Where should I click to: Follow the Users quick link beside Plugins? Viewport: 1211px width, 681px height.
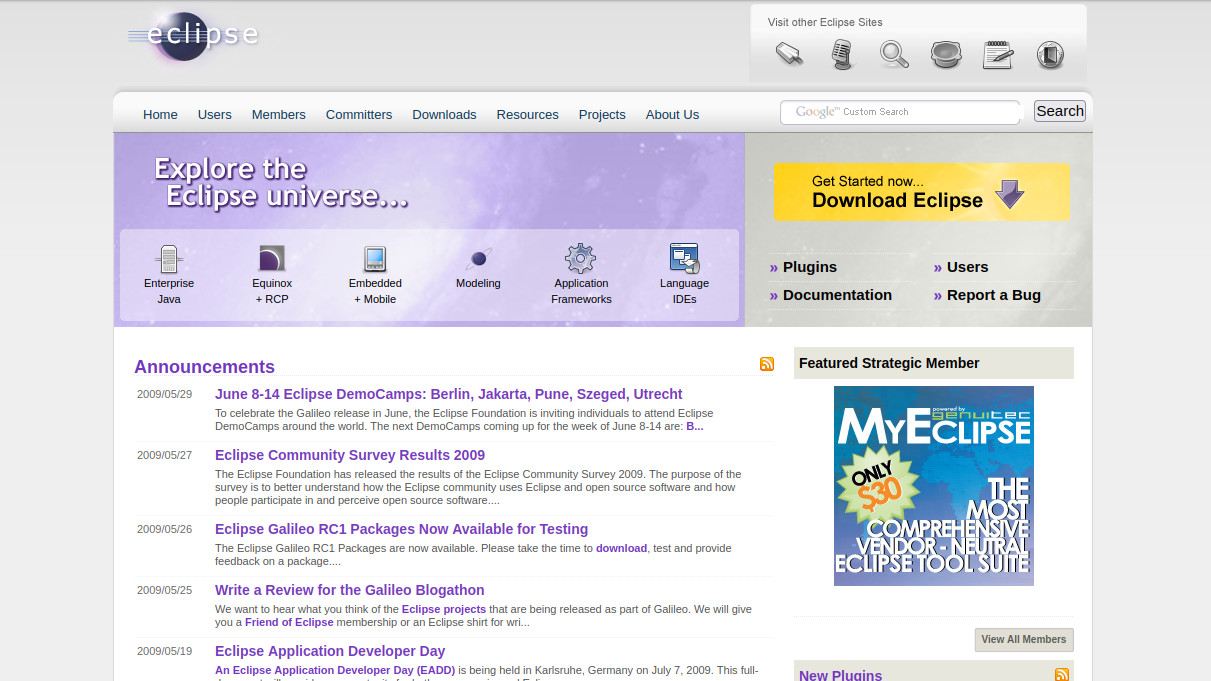tap(967, 267)
